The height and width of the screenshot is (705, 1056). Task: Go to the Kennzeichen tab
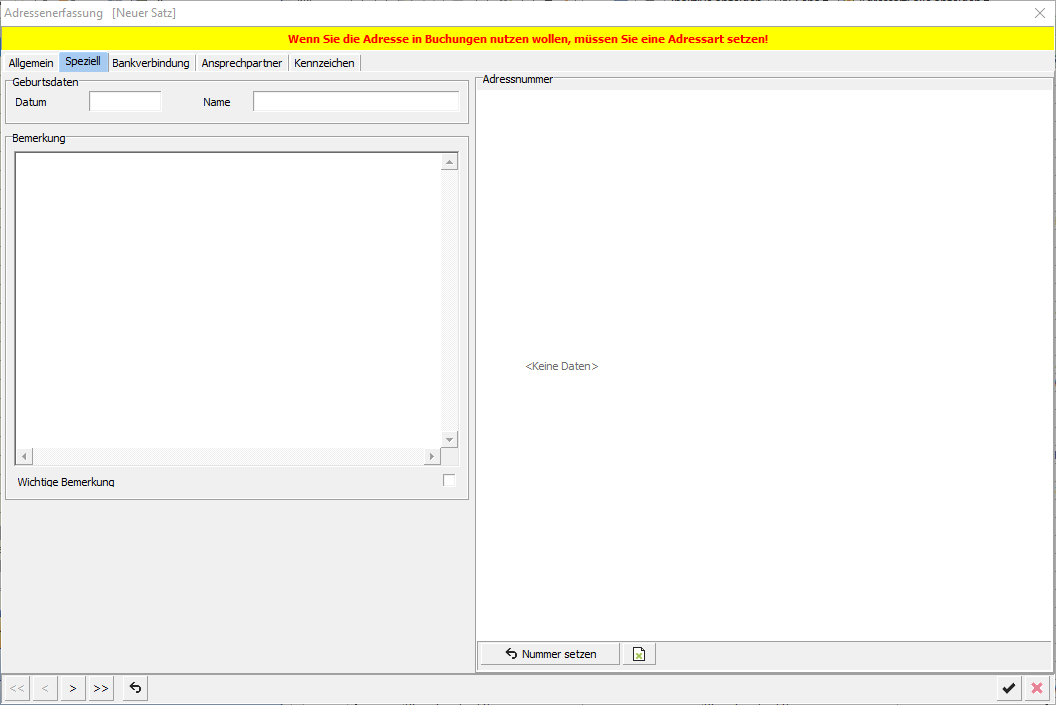tap(324, 63)
